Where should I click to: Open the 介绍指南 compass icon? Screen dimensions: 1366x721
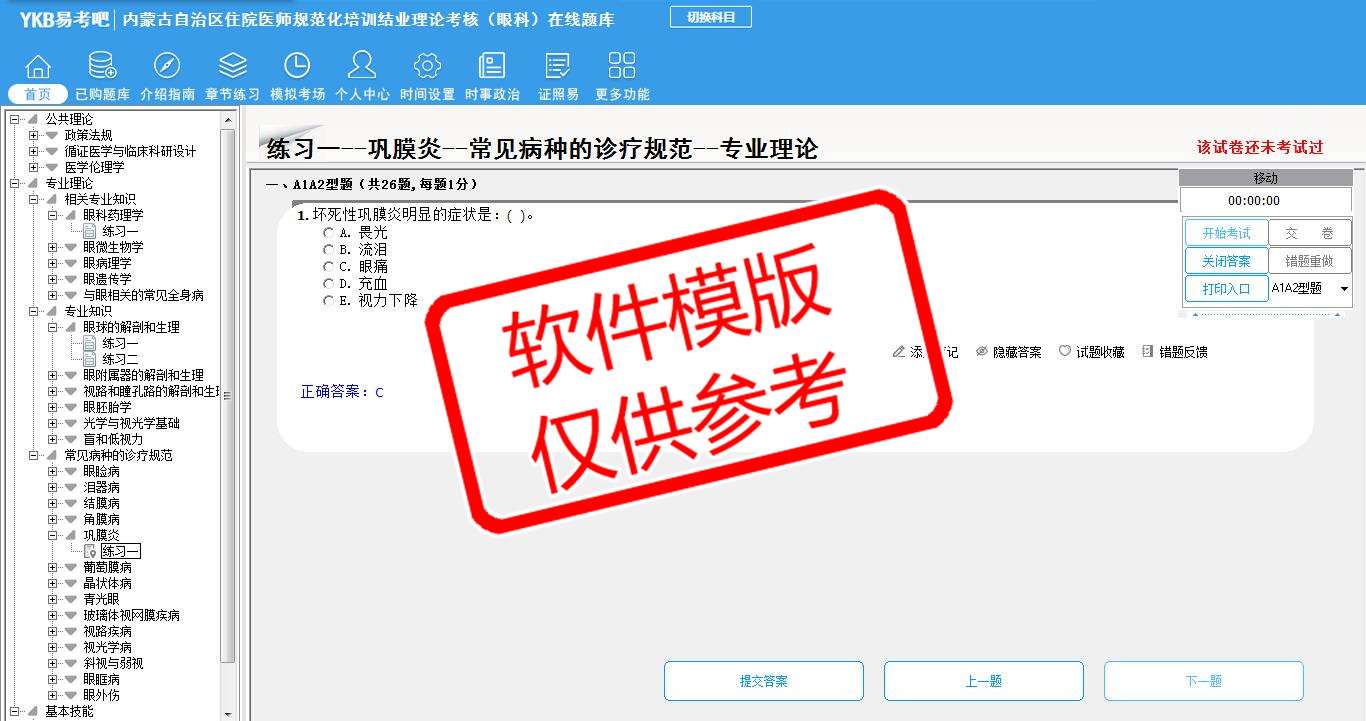click(167, 67)
